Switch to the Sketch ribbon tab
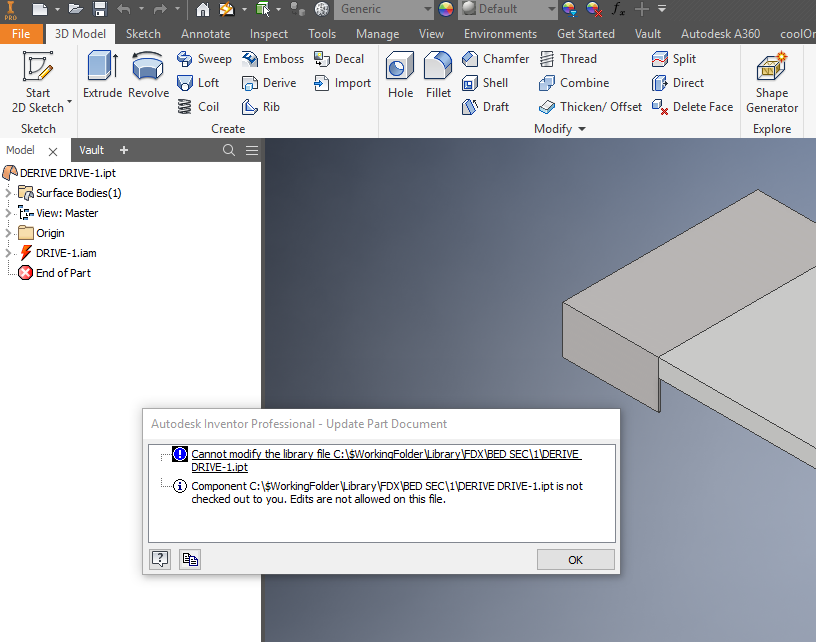This screenshot has width=816, height=642. [142, 33]
